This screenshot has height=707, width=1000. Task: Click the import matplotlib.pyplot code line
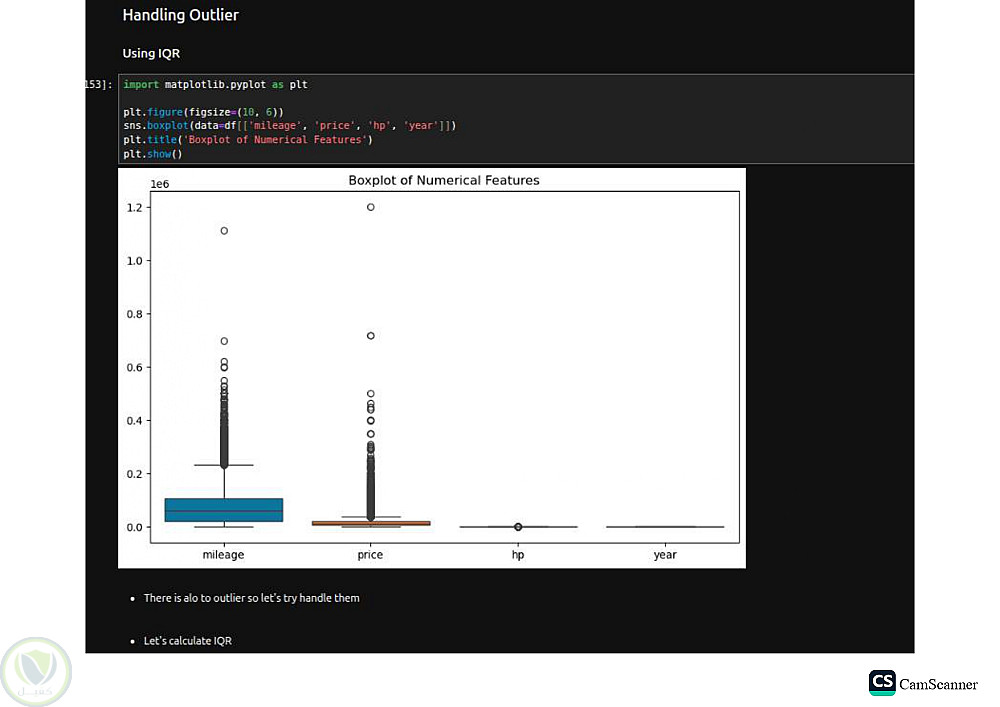coord(215,85)
